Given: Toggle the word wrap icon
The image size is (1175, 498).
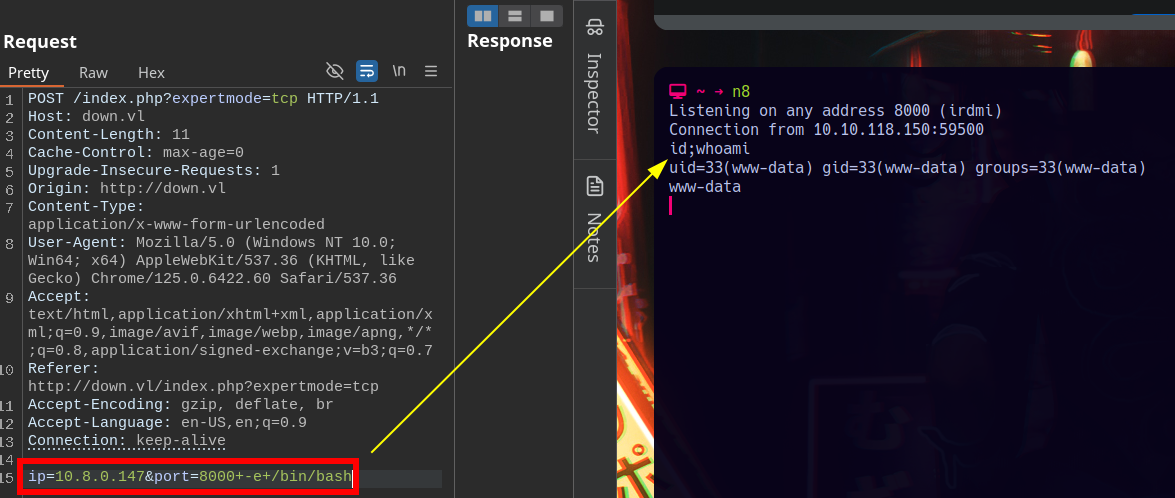Looking at the screenshot, I should (366, 71).
